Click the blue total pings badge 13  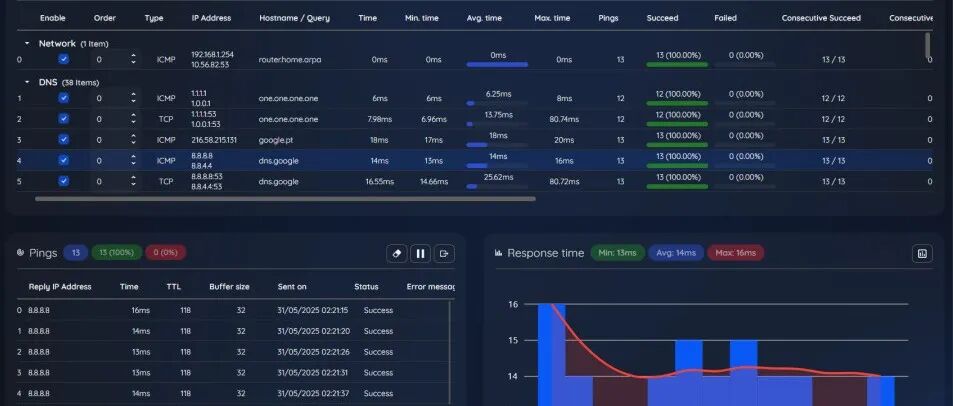76,252
